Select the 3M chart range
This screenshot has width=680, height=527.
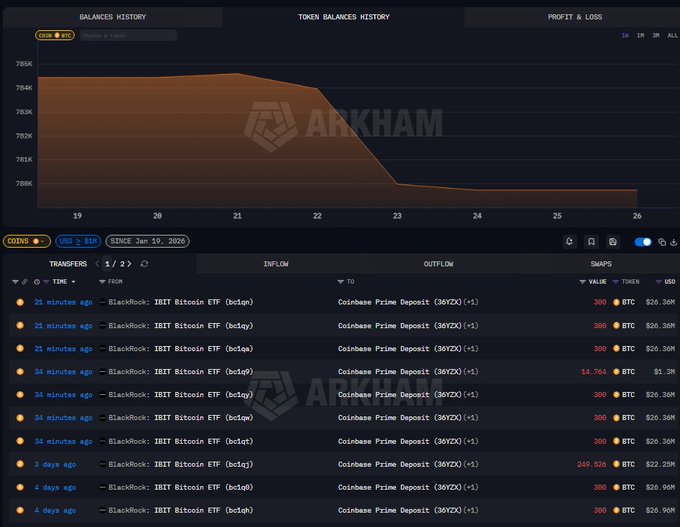(656, 36)
